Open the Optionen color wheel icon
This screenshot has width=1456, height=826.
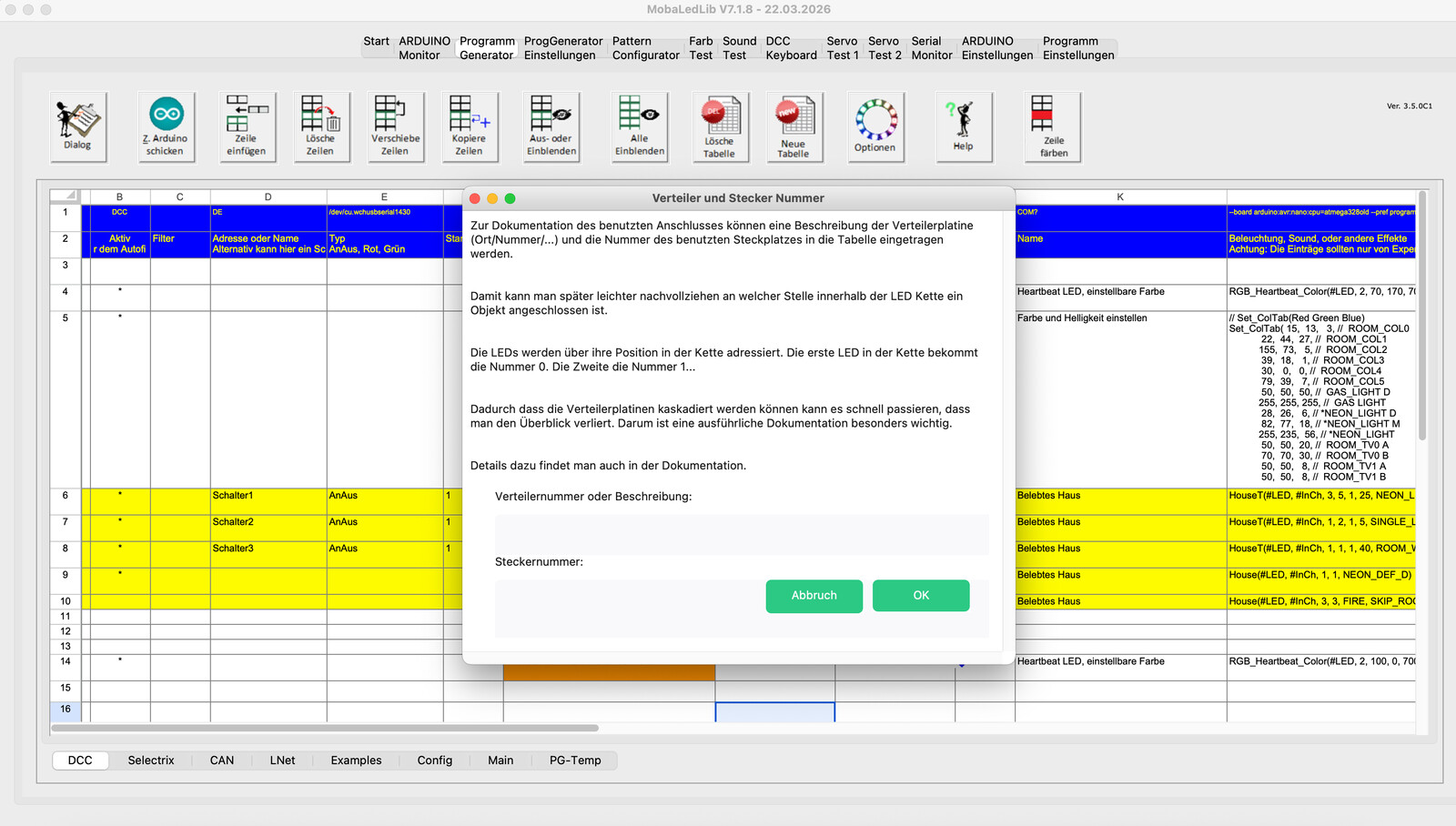click(875, 126)
